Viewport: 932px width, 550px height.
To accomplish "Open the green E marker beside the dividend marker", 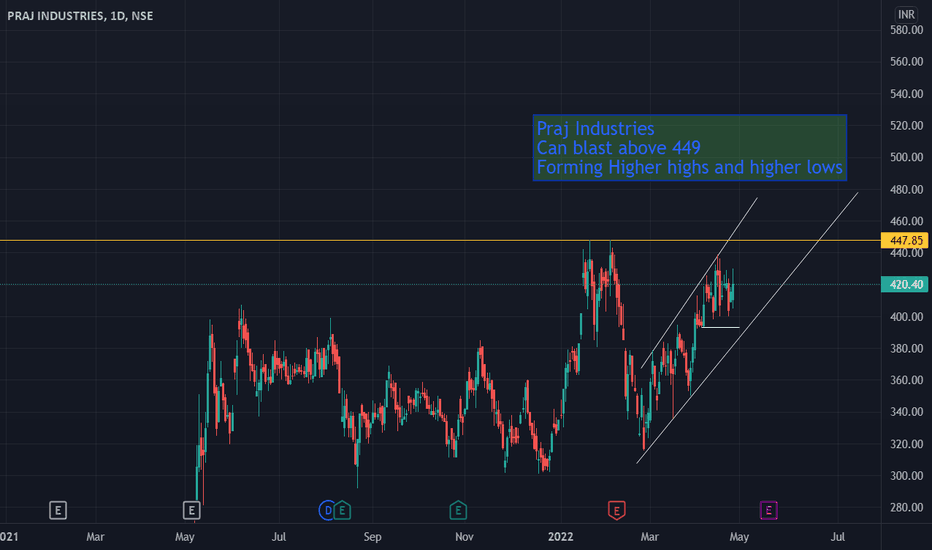I will 342,510.
